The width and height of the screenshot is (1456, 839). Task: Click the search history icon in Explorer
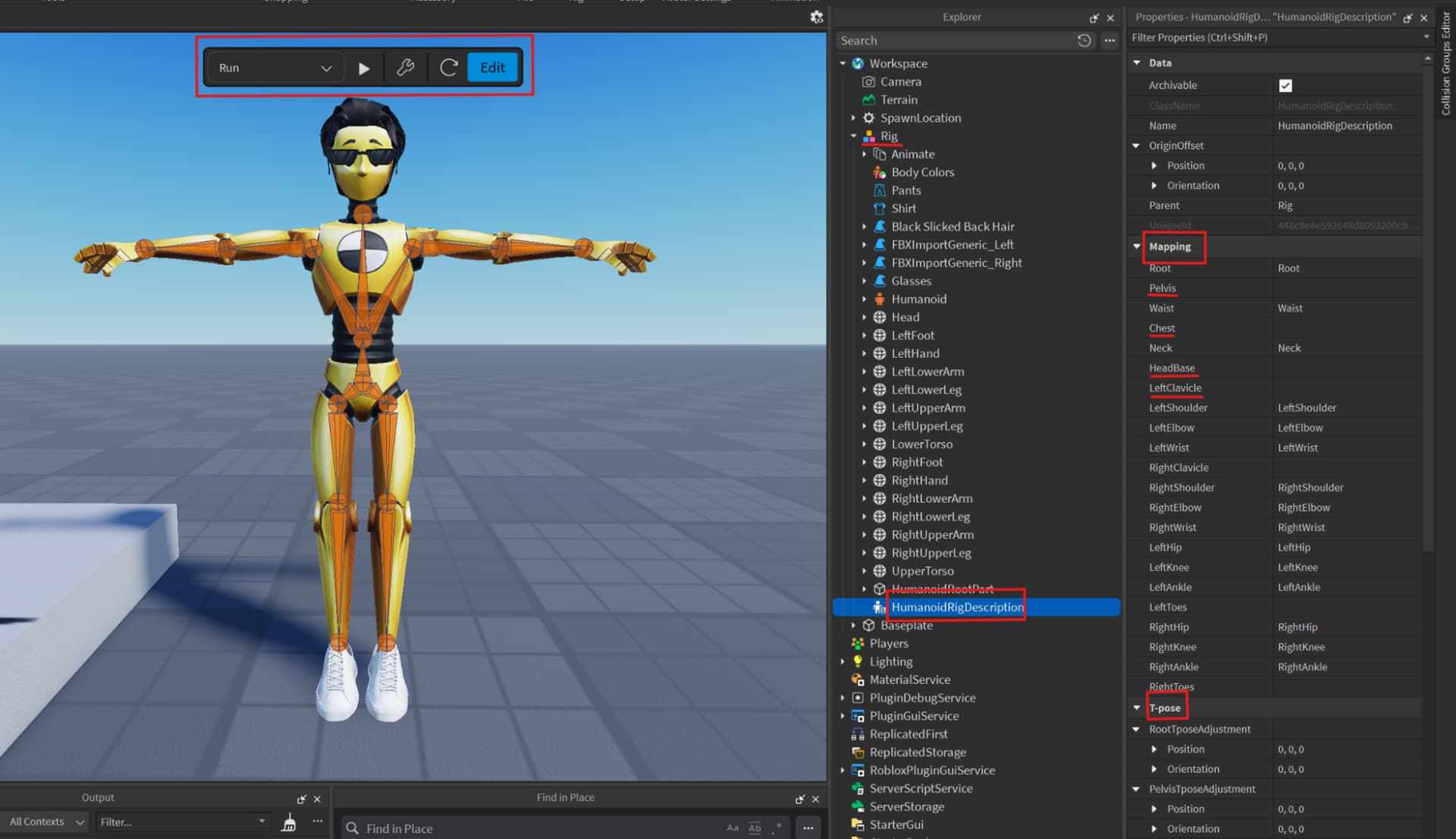(x=1084, y=40)
